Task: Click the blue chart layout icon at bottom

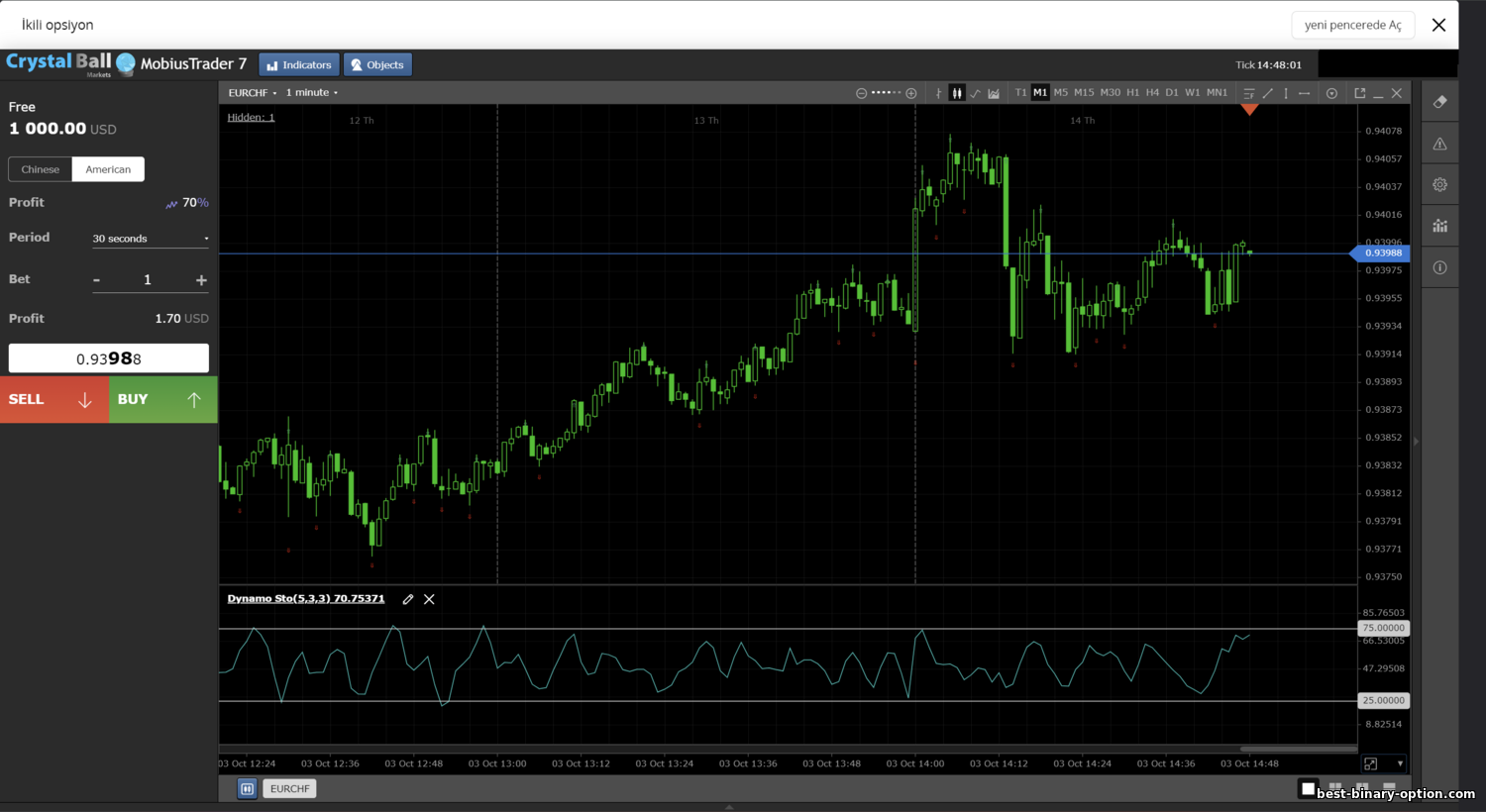Action: pos(248,789)
